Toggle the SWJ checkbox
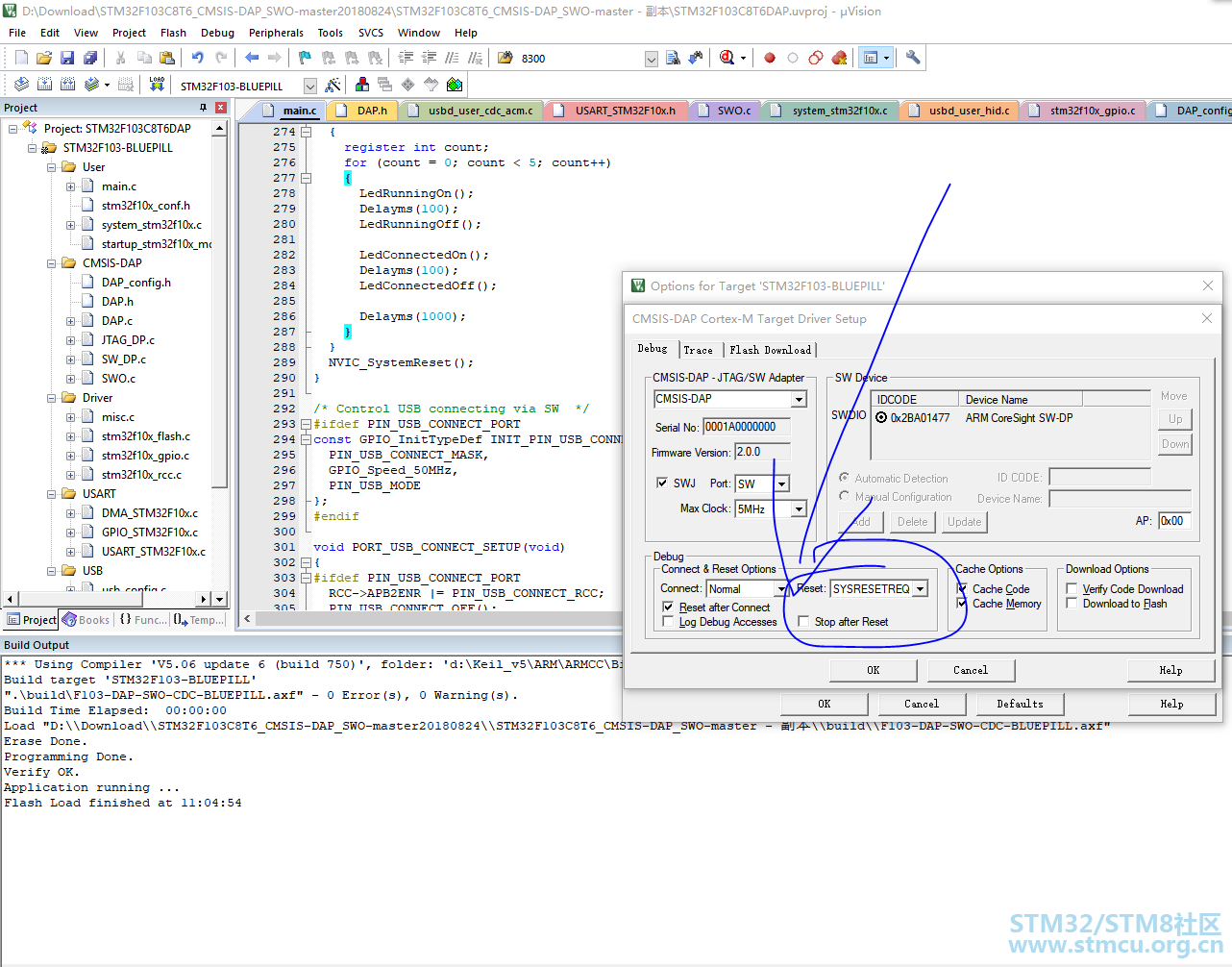 [662, 483]
